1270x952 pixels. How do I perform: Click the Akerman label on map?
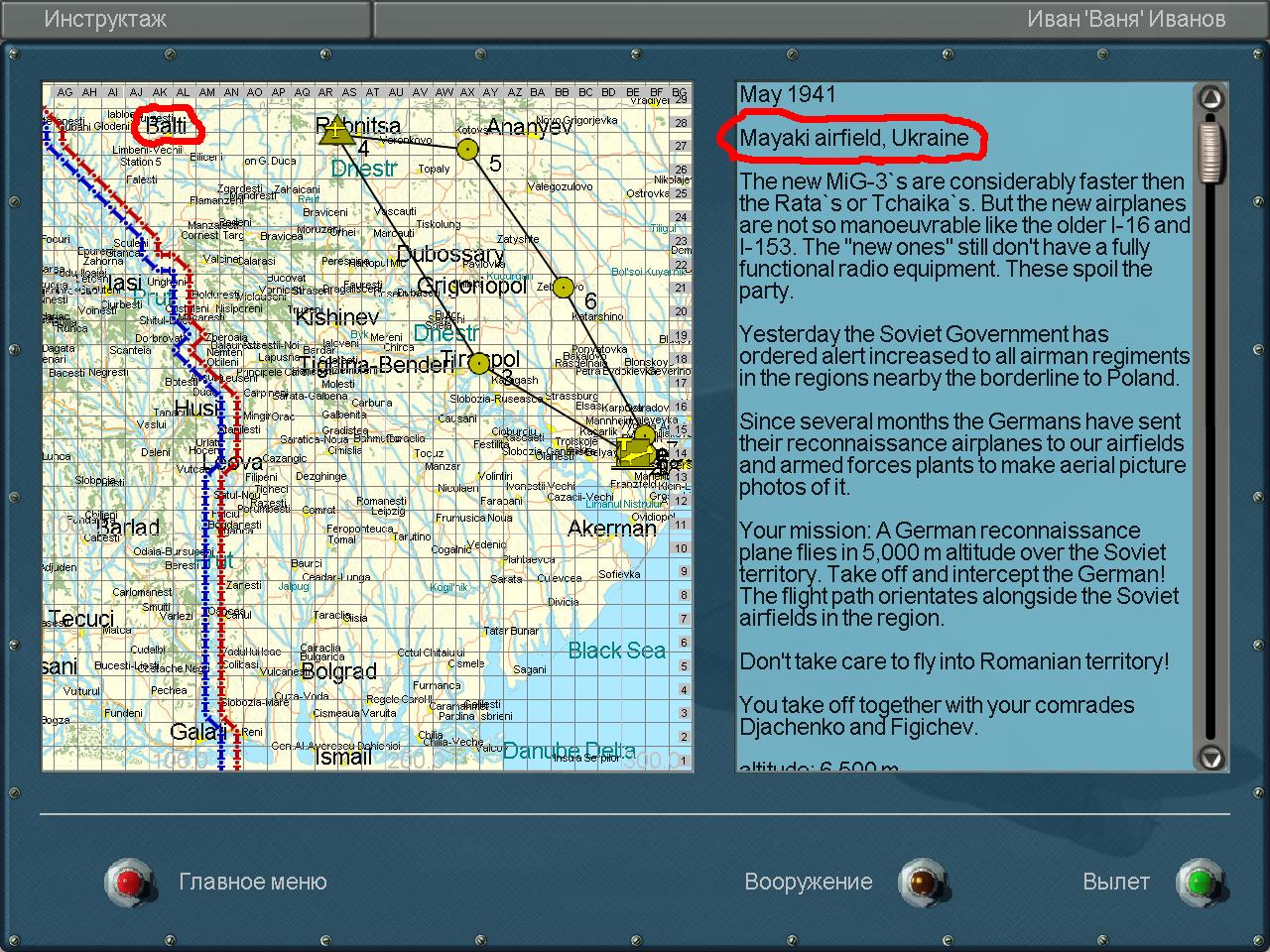click(612, 529)
